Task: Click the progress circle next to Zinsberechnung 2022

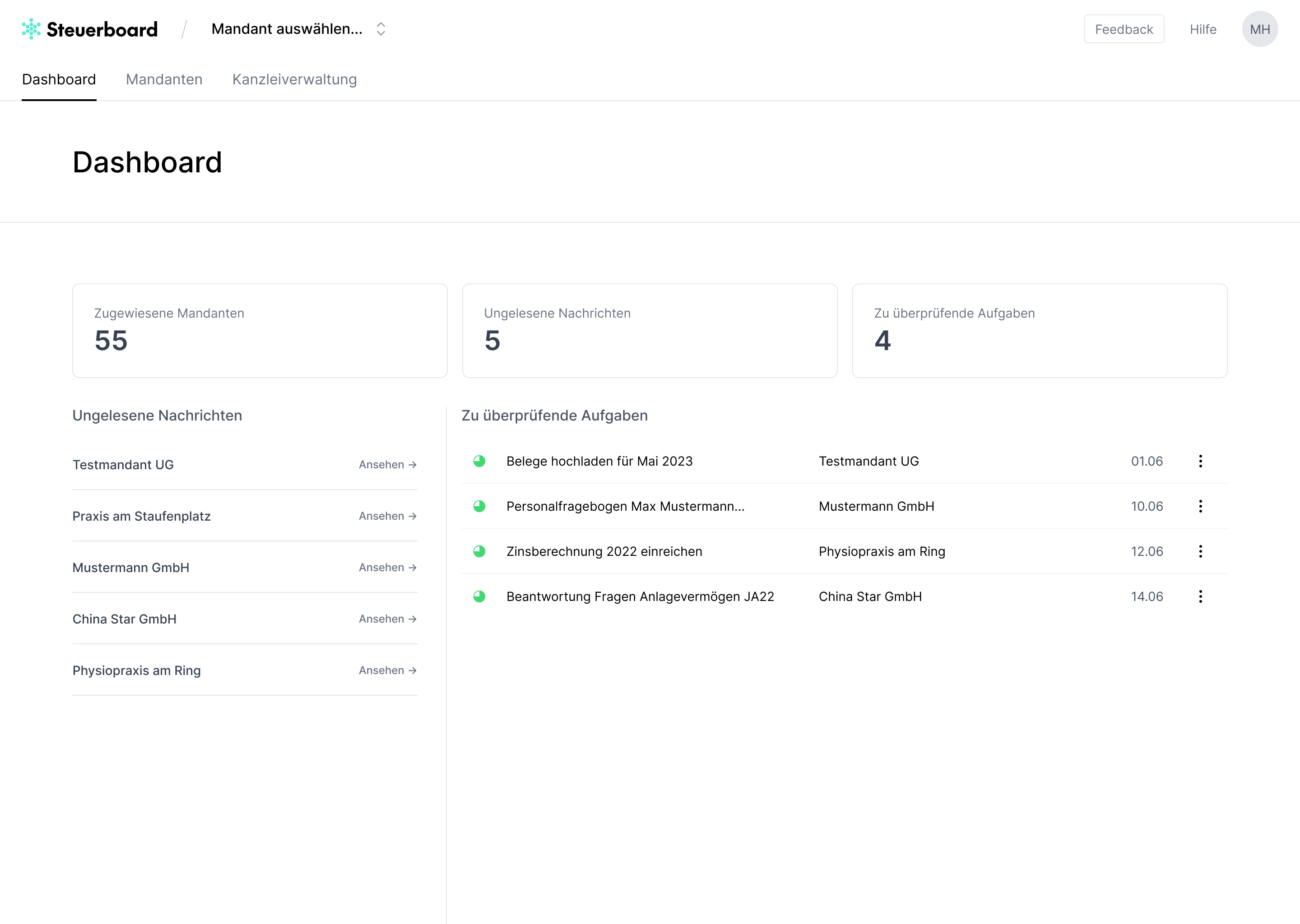Action: (479, 551)
